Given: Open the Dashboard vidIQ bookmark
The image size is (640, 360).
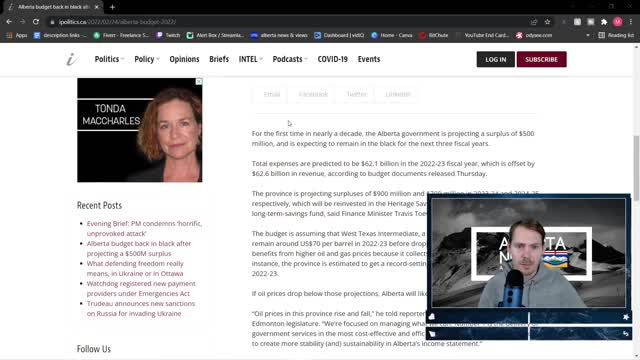Looking at the screenshot, I should click(x=339, y=36).
